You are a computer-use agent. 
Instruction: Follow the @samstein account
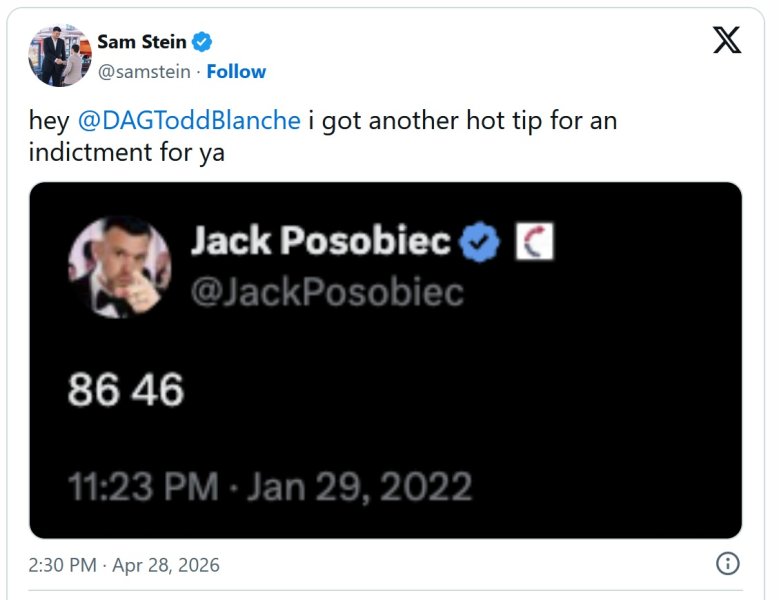[x=236, y=72]
